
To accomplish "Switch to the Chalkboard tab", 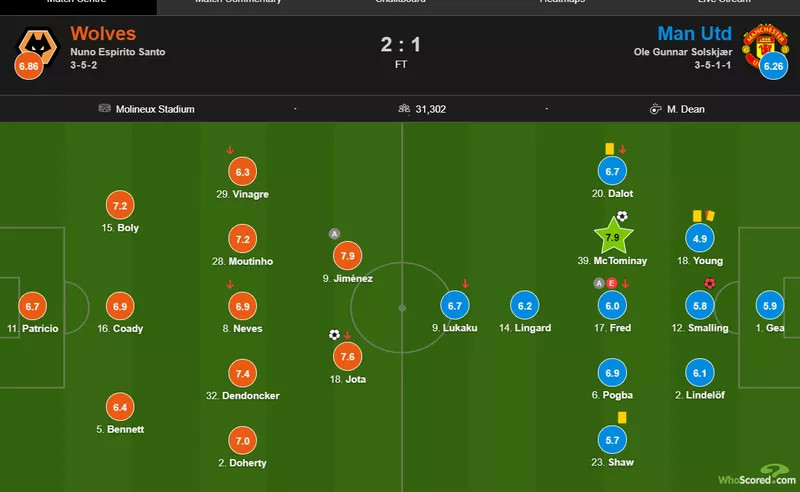I will 401,2.
